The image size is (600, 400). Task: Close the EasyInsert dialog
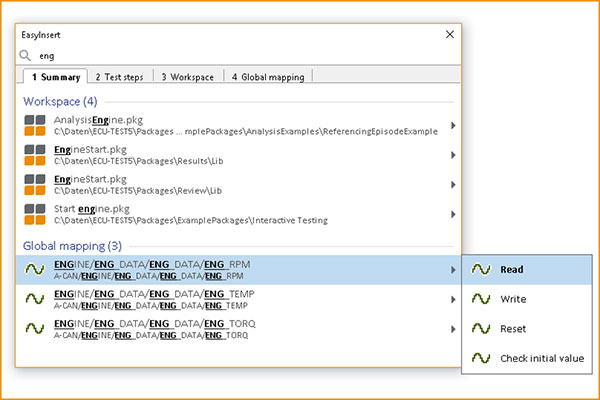click(449, 33)
